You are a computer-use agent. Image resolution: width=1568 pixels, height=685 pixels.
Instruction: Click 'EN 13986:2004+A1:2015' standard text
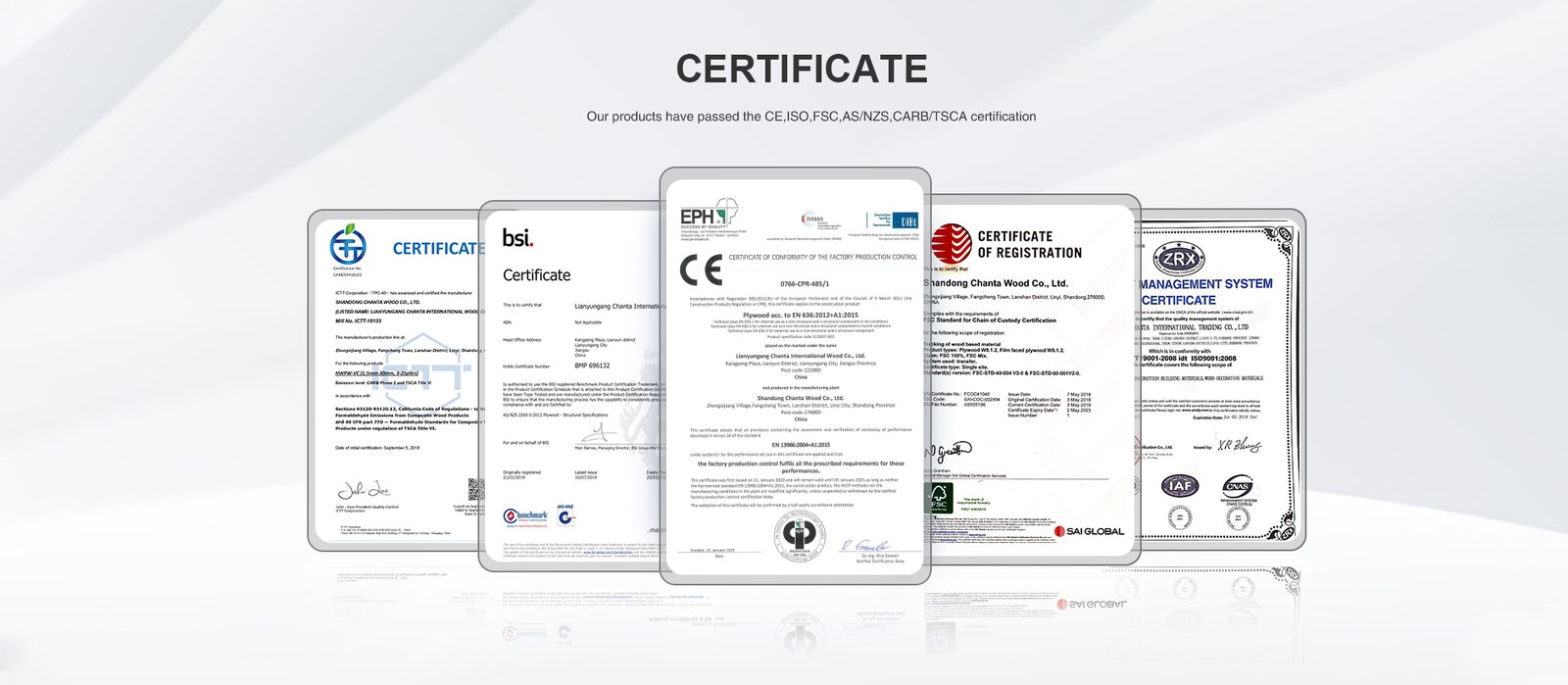pyautogui.click(x=800, y=445)
